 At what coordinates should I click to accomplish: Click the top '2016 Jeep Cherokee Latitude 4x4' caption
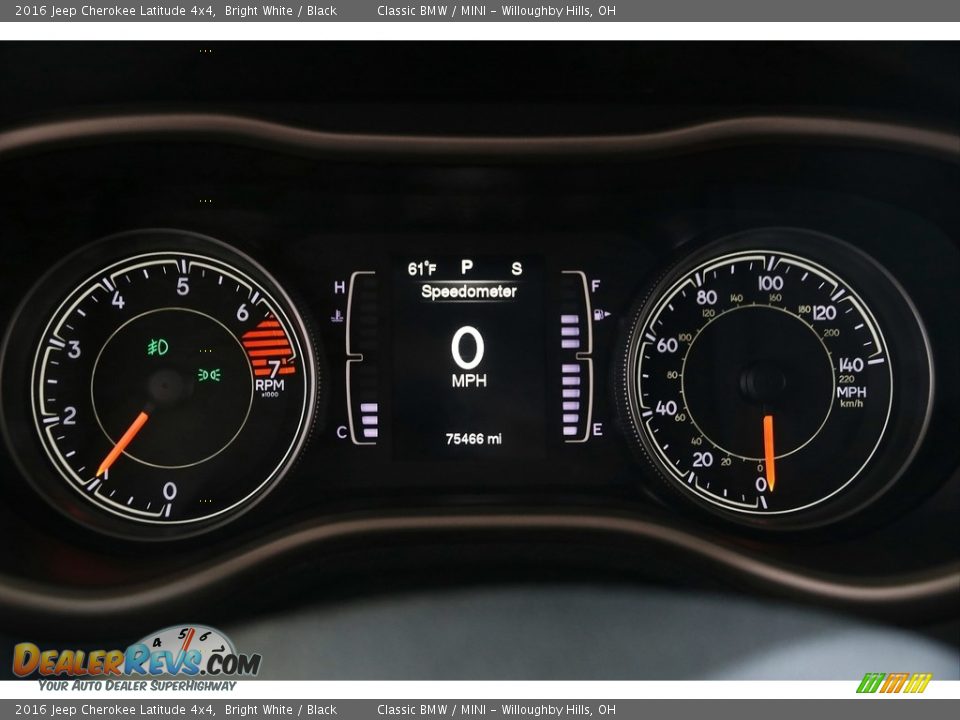[x=115, y=10]
